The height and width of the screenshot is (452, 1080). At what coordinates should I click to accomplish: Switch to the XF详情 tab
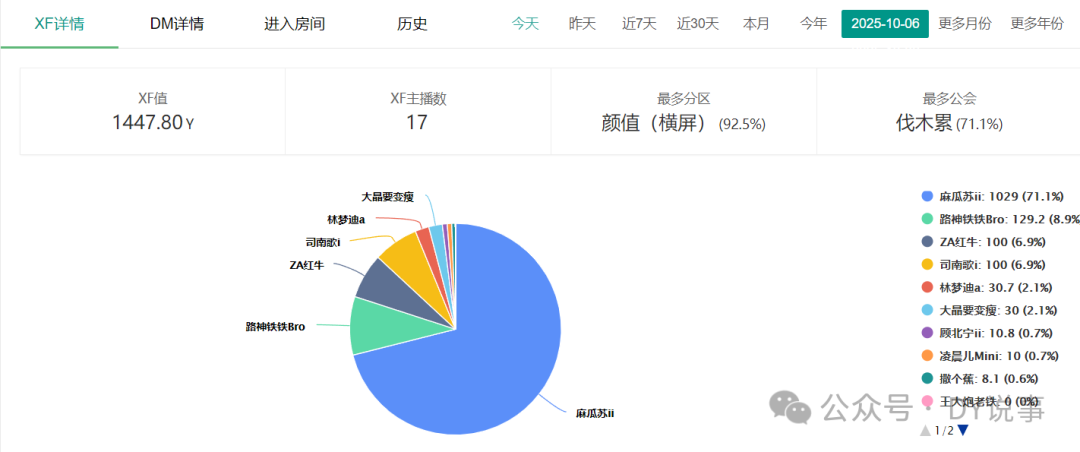59,24
